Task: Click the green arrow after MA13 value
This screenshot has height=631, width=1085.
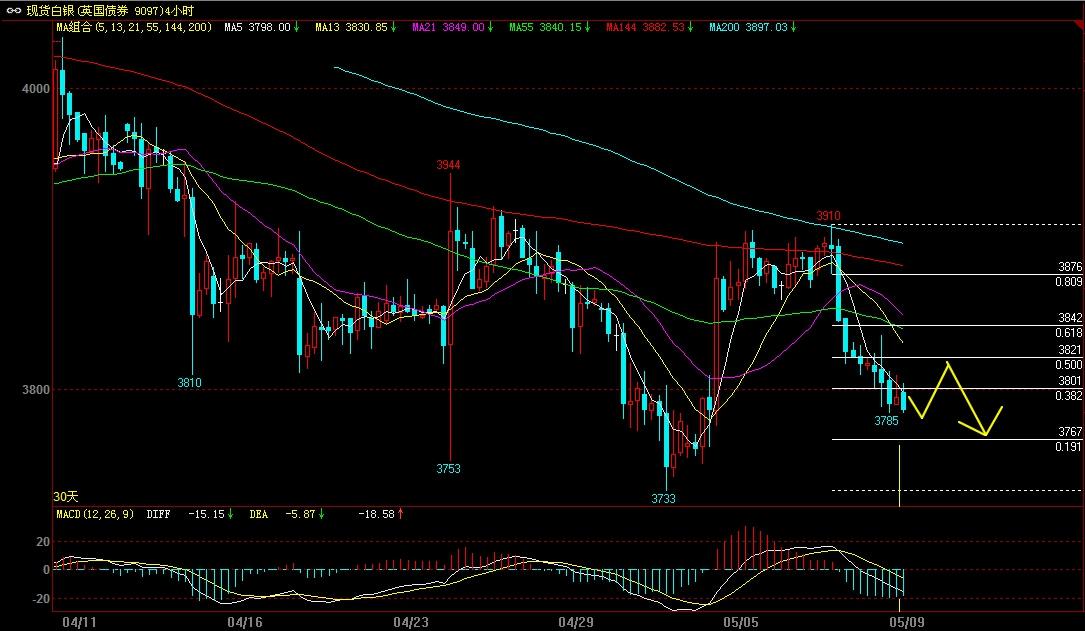Action: point(395,28)
